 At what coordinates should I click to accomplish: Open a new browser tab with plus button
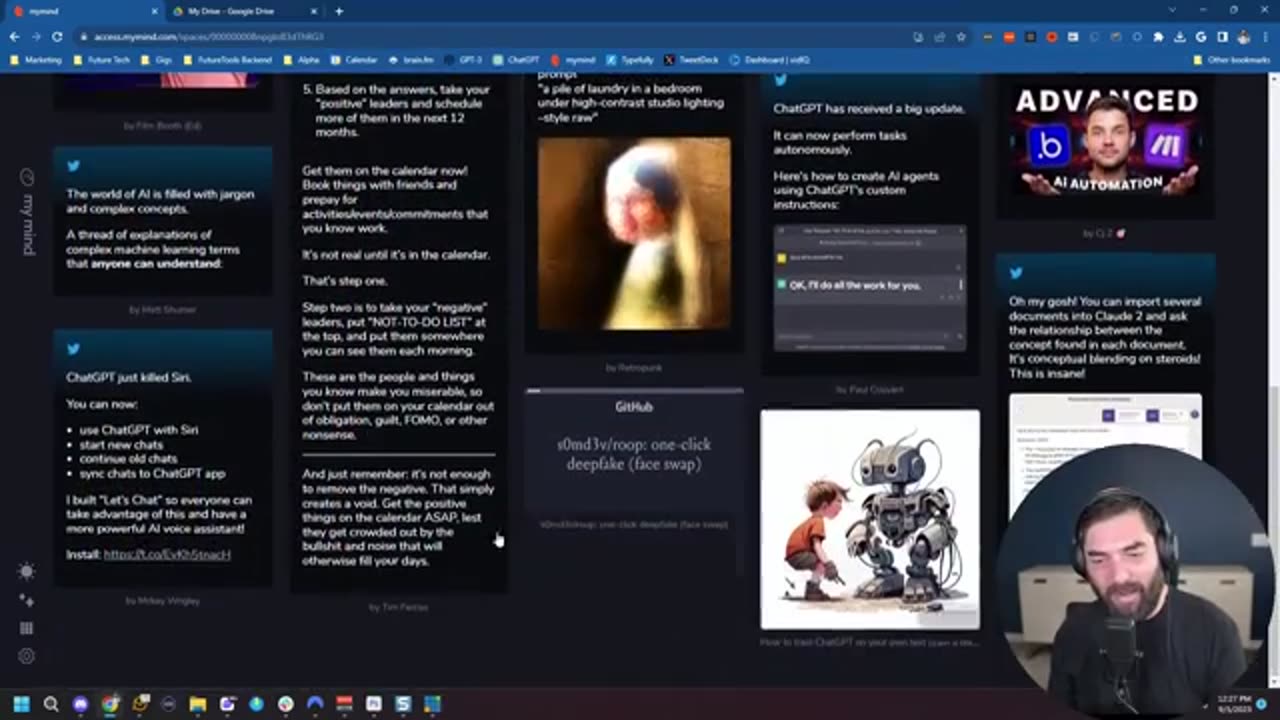(339, 11)
